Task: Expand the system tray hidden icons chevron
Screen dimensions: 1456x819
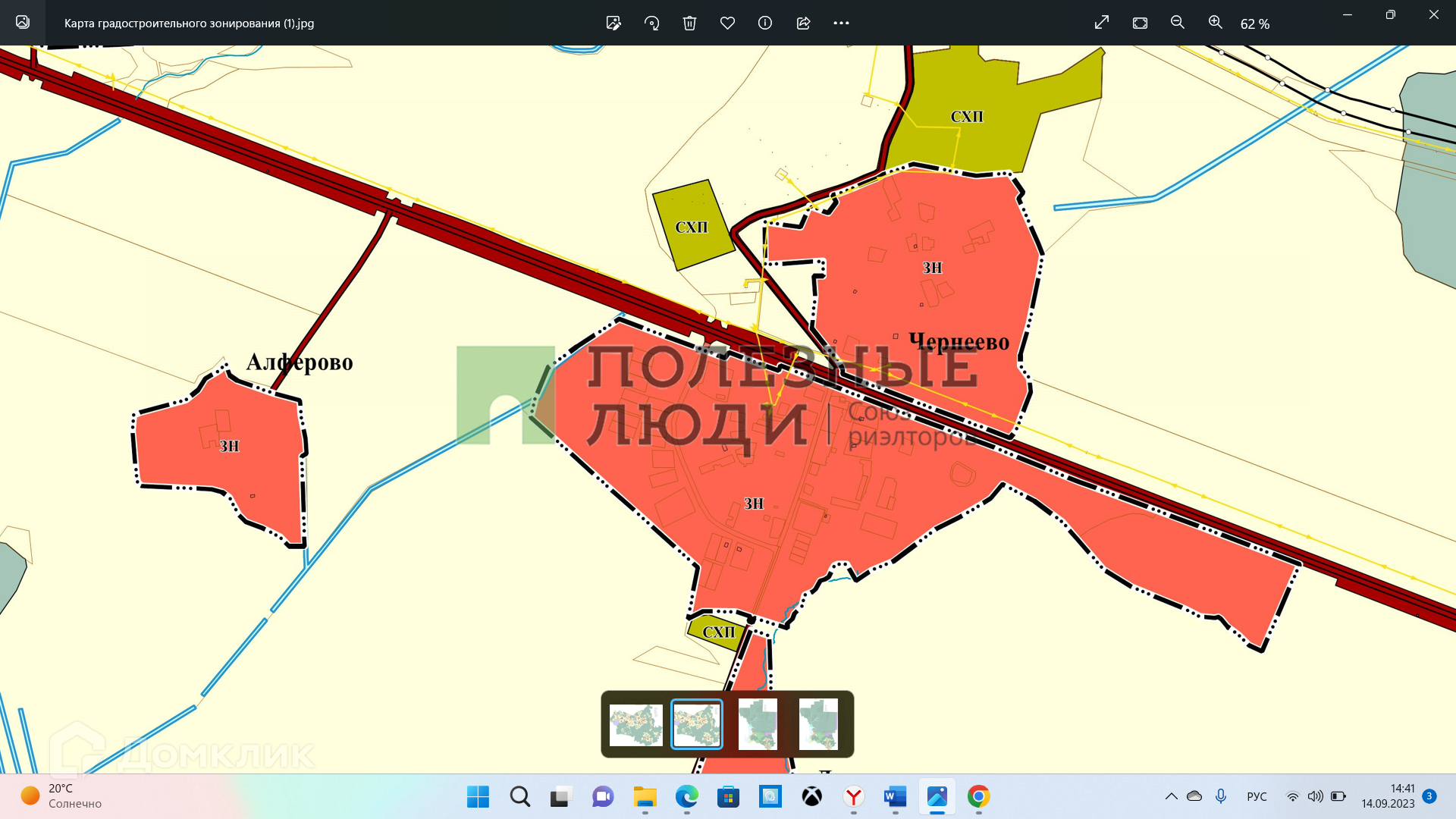Action: pos(1171,796)
